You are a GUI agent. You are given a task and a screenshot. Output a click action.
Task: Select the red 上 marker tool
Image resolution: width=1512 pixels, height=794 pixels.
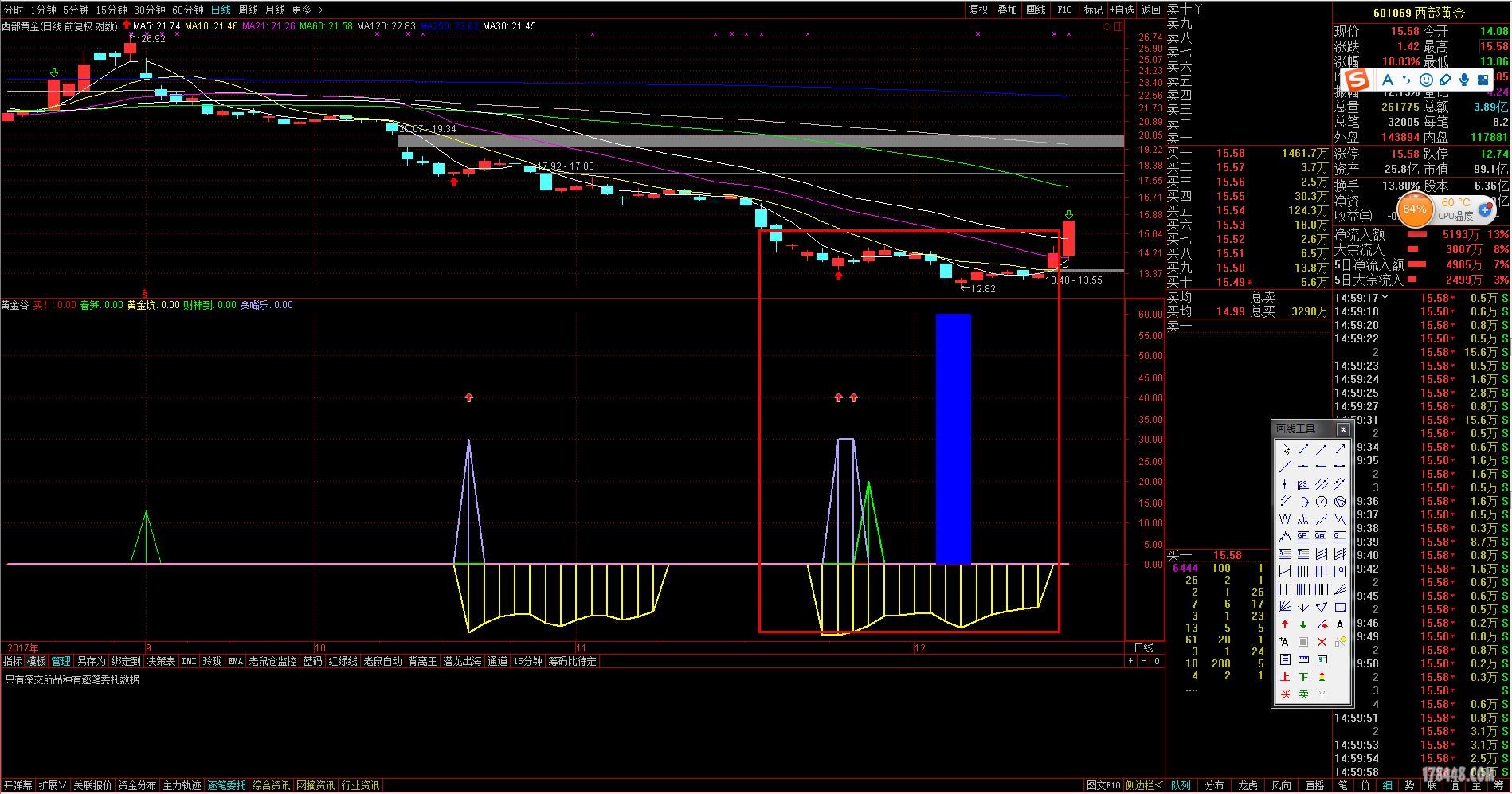[1285, 677]
